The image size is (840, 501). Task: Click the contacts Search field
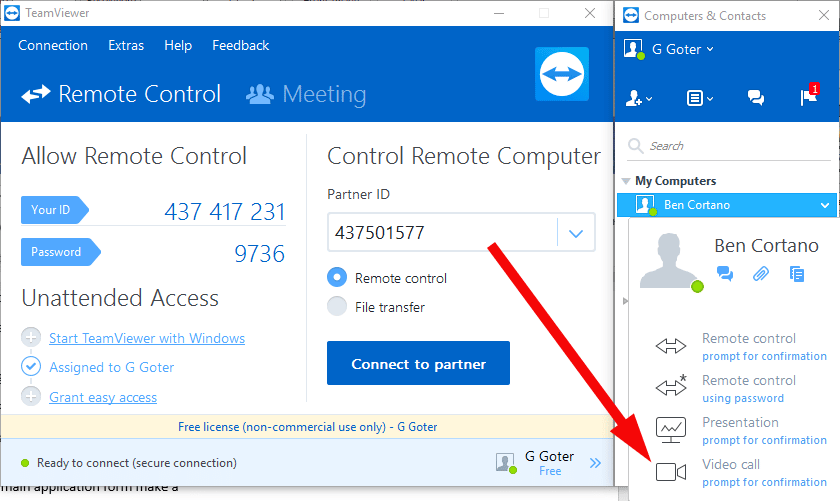729,146
